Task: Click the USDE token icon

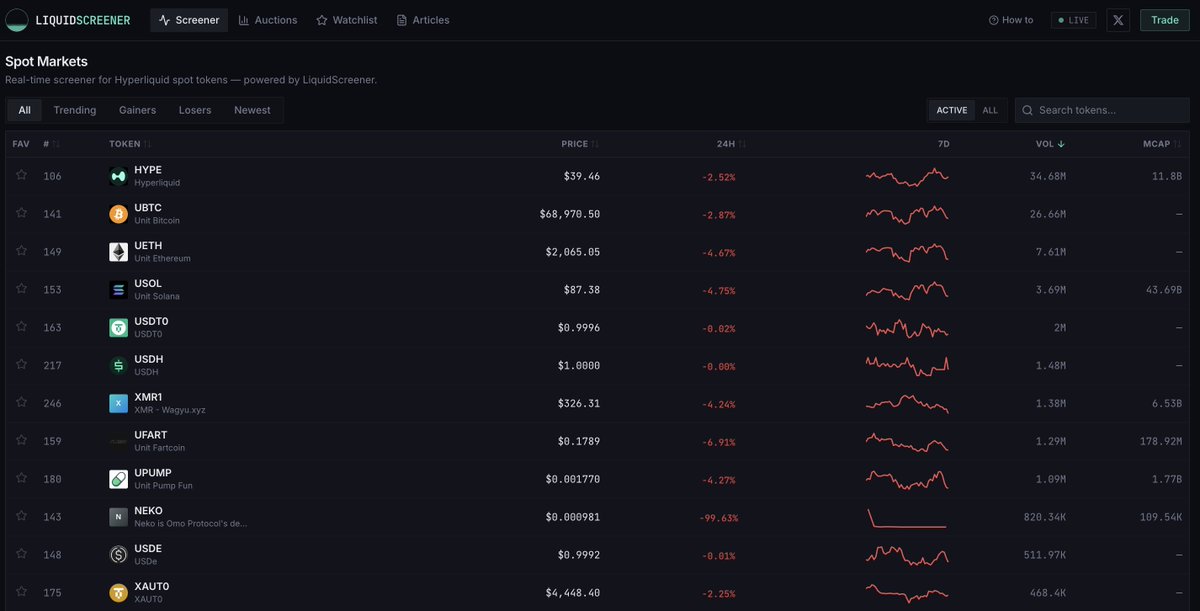Action: pyautogui.click(x=118, y=554)
